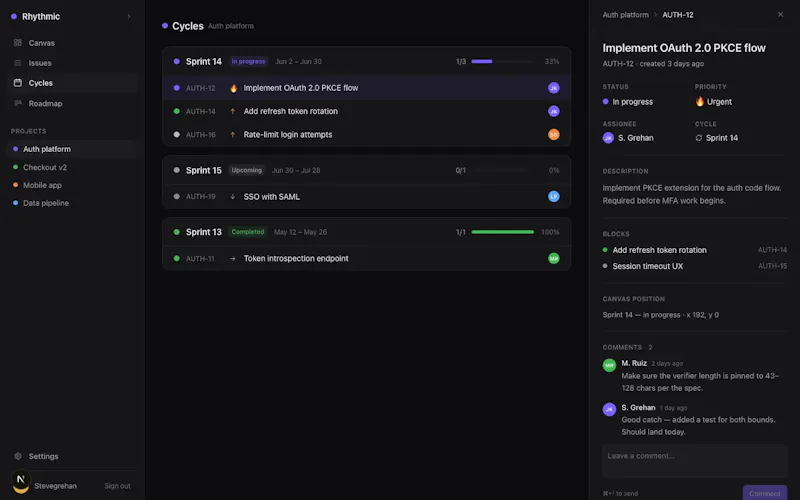Click the LP assignee avatar on AUTH-19
The height and width of the screenshot is (500, 800).
coord(554,196)
